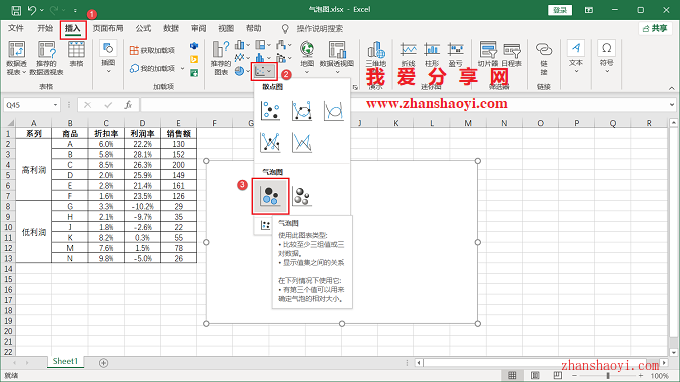Collapse the ribbon with the chevron

coord(671,88)
